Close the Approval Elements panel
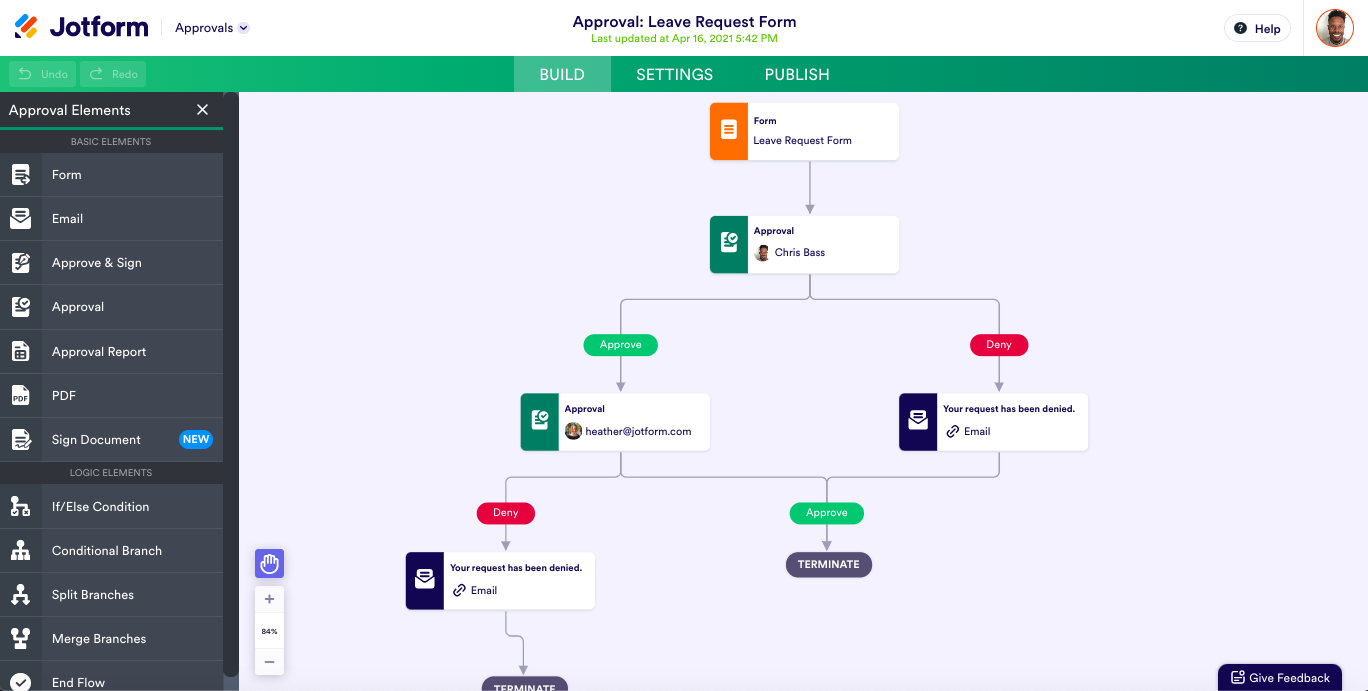The image size is (1368, 691). point(203,110)
